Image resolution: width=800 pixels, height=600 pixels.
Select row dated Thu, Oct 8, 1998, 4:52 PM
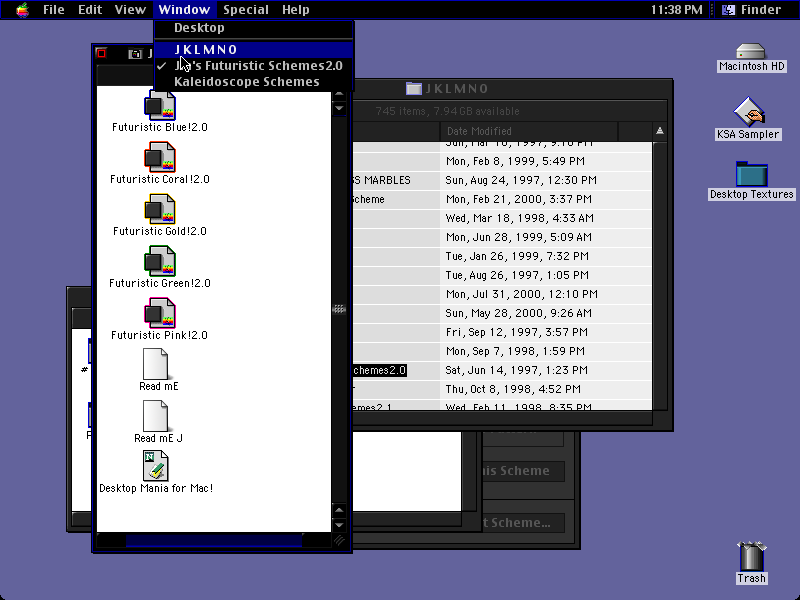[x=502, y=389]
